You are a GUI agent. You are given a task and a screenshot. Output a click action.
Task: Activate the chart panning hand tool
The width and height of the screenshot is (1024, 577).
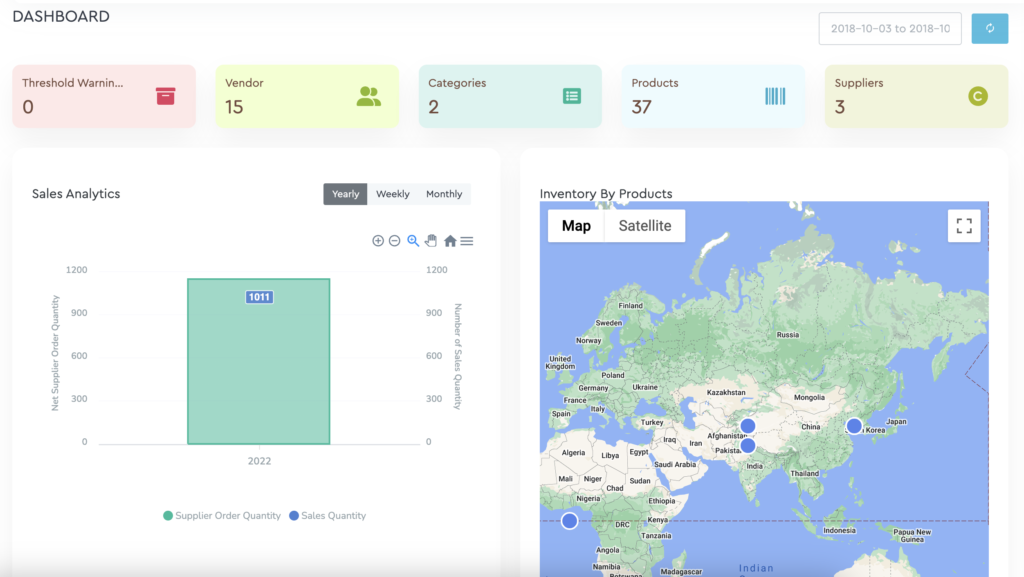[x=431, y=241]
